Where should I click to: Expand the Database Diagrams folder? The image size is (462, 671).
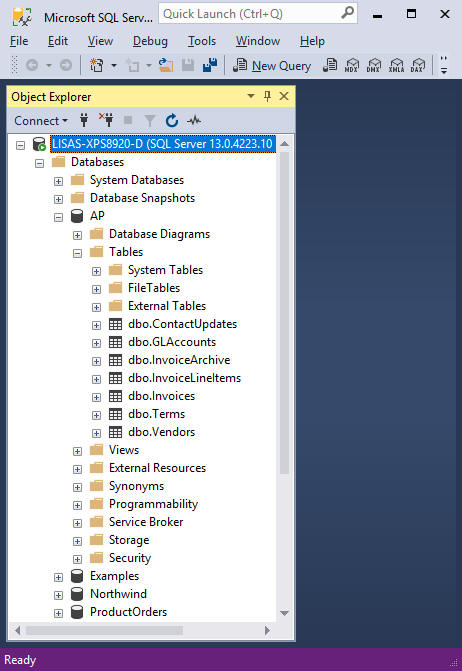coord(77,235)
